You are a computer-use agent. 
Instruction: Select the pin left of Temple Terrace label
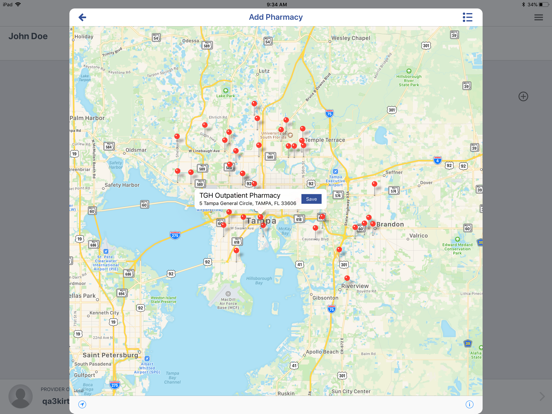click(x=302, y=141)
